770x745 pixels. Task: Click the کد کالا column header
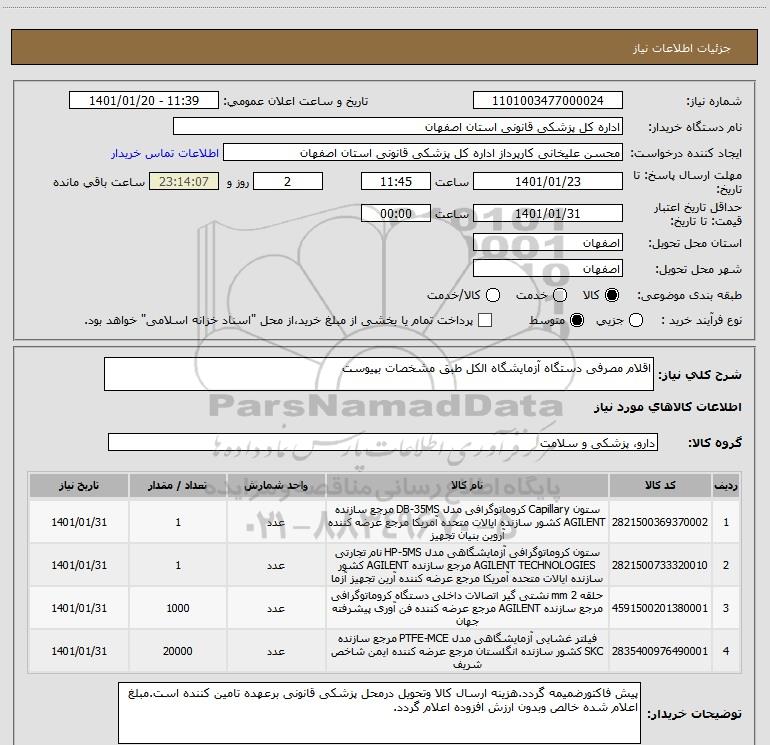(660, 485)
